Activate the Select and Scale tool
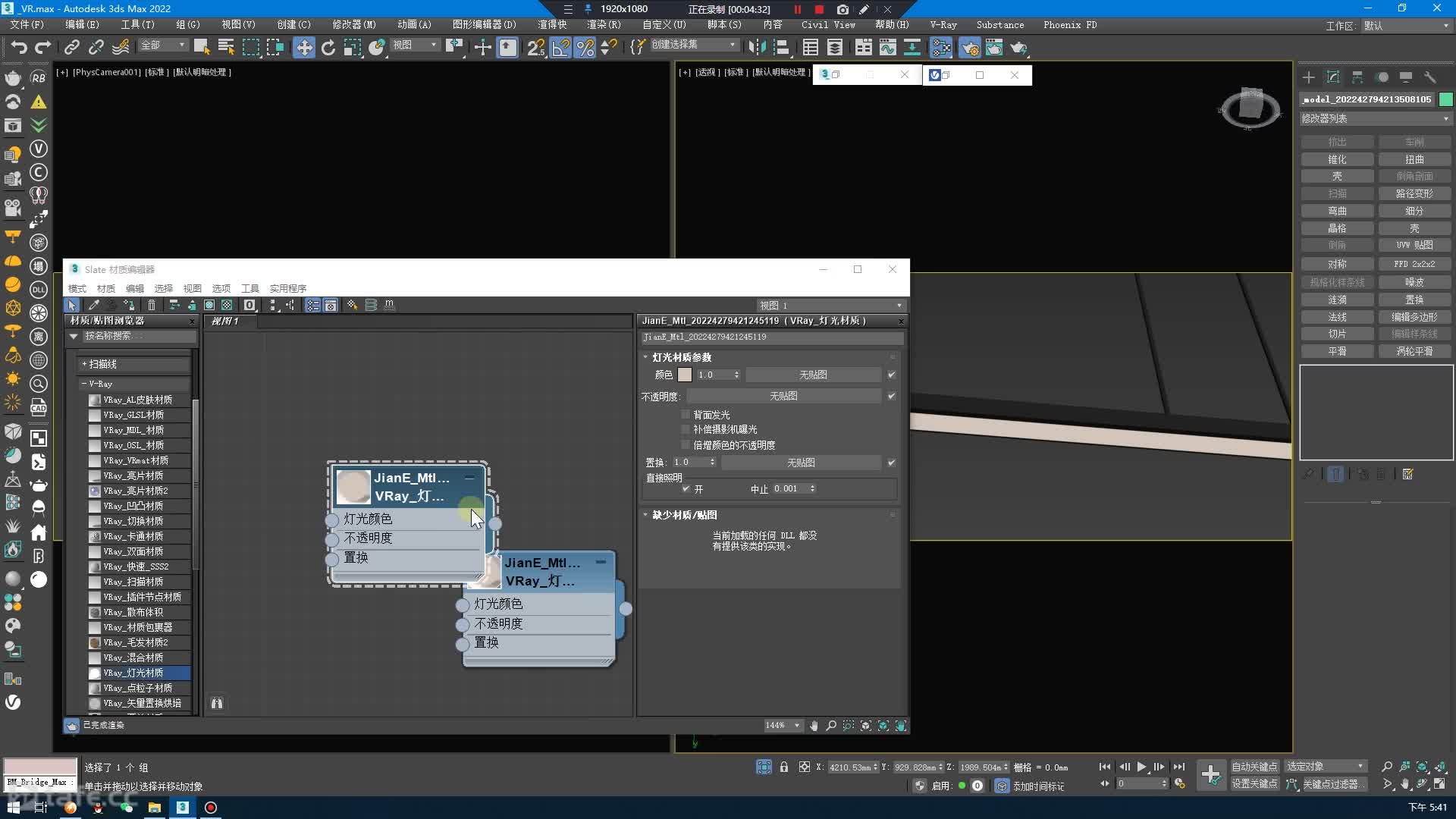 (x=352, y=47)
